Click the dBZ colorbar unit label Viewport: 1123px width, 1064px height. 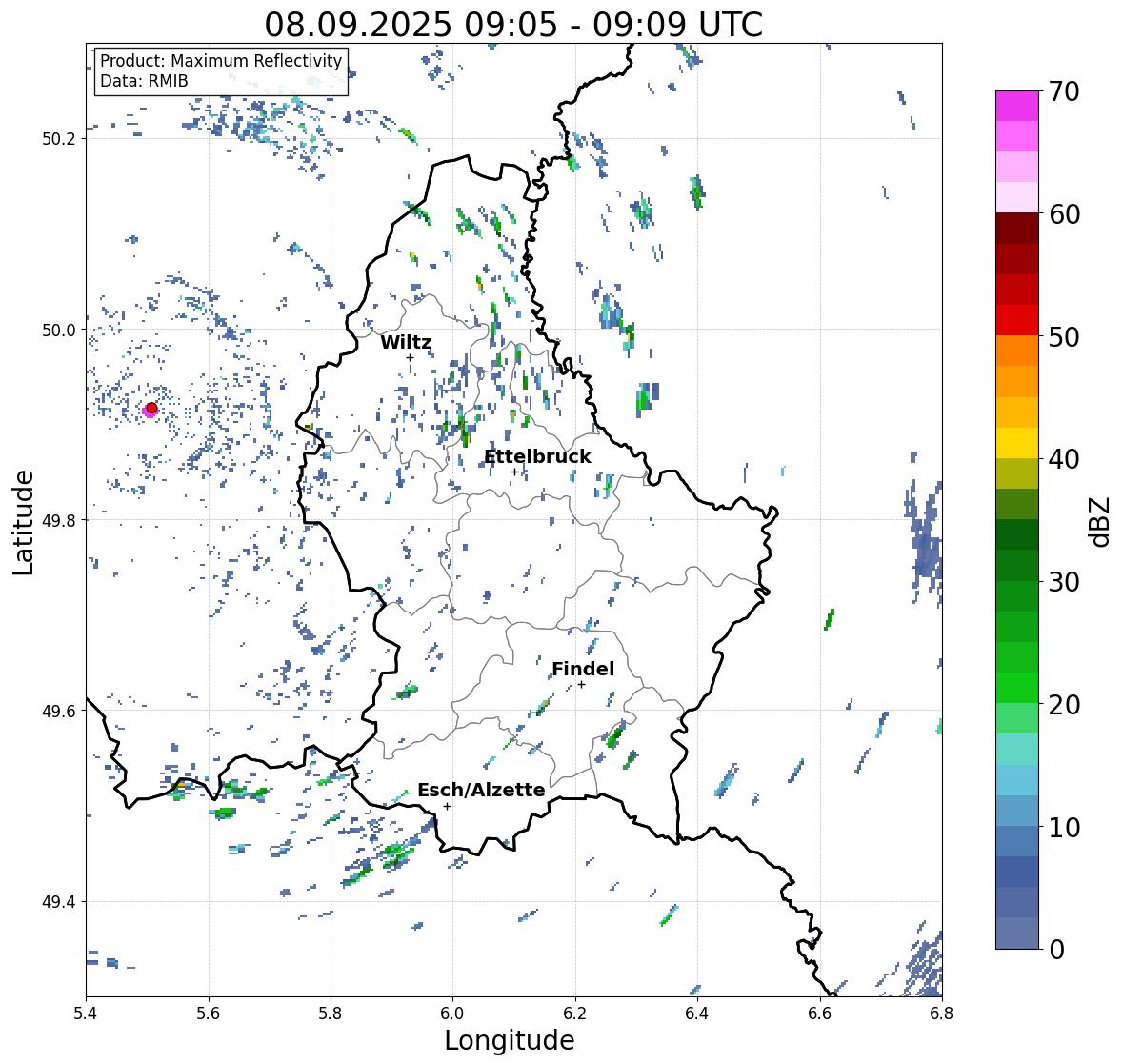[1099, 521]
